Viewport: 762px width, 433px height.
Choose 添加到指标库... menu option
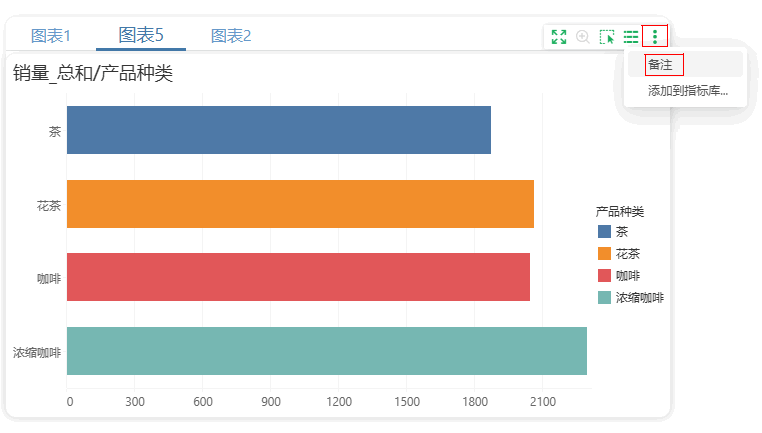point(688,90)
